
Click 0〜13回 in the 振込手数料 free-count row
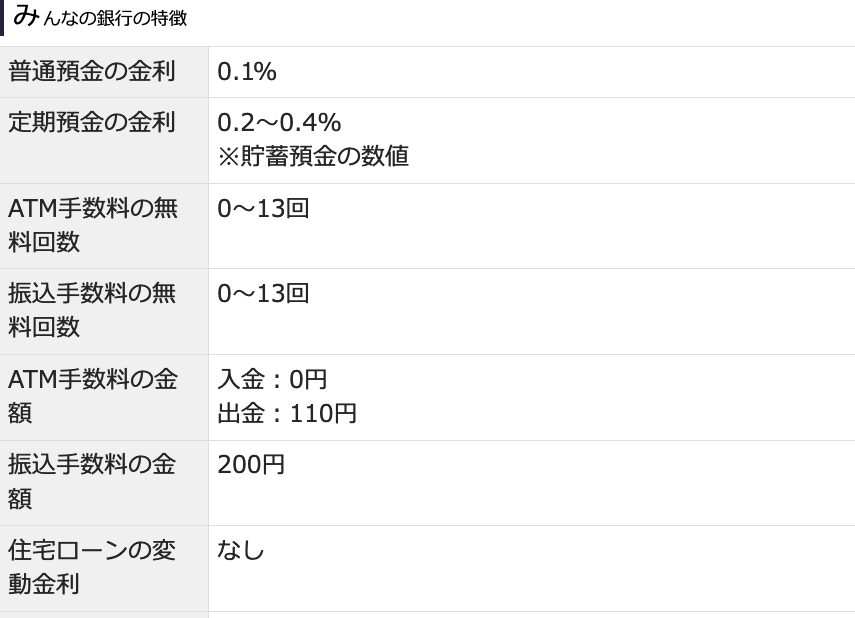pyautogui.click(x=263, y=294)
